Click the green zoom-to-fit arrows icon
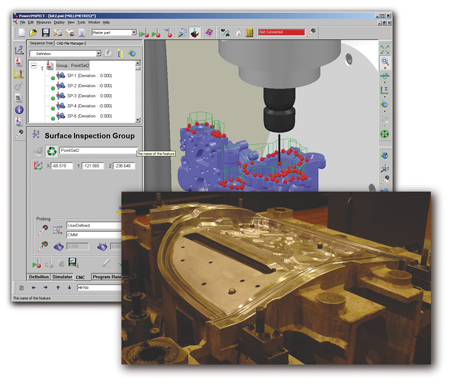This screenshot has height=387, width=450. pyautogui.click(x=385, y=50)
